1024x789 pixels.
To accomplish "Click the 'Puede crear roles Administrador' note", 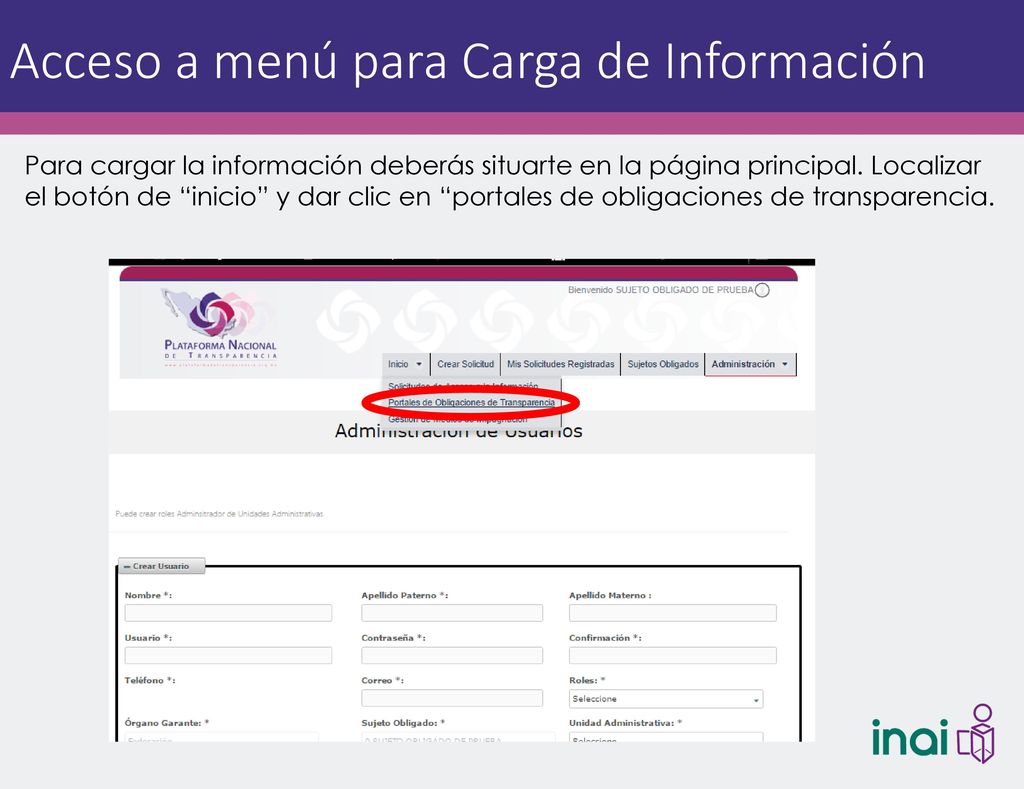I will tap(219, 514).
